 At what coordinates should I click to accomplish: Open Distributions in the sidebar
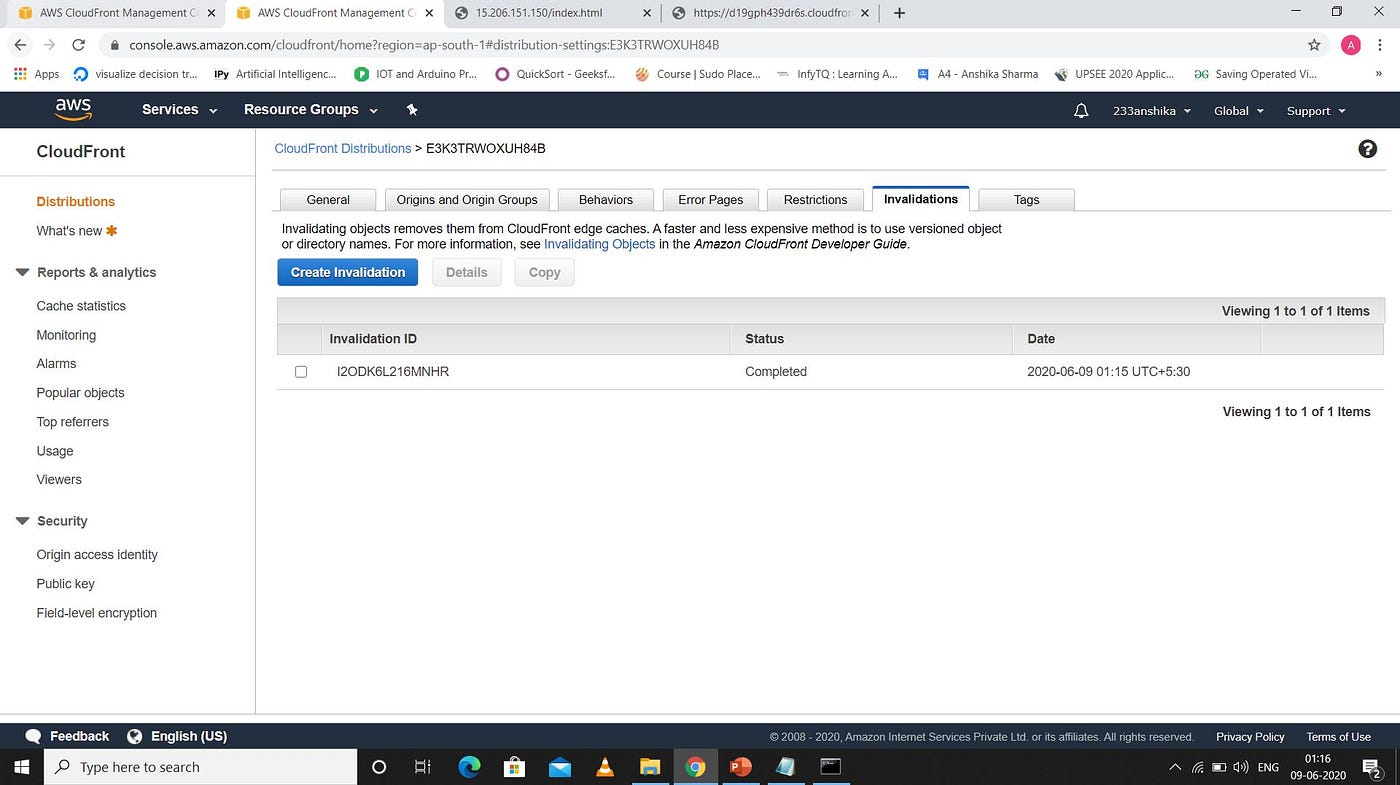click(x=76, y=201)
